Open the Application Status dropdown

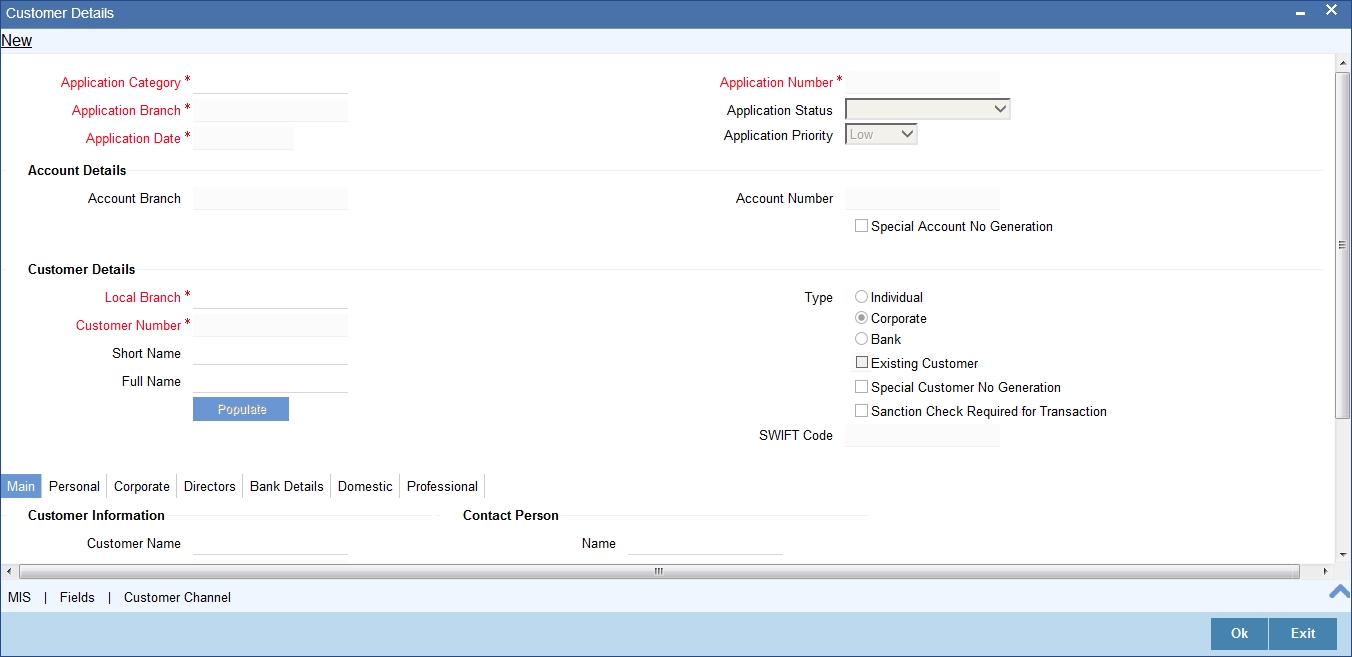pos(928,110)
